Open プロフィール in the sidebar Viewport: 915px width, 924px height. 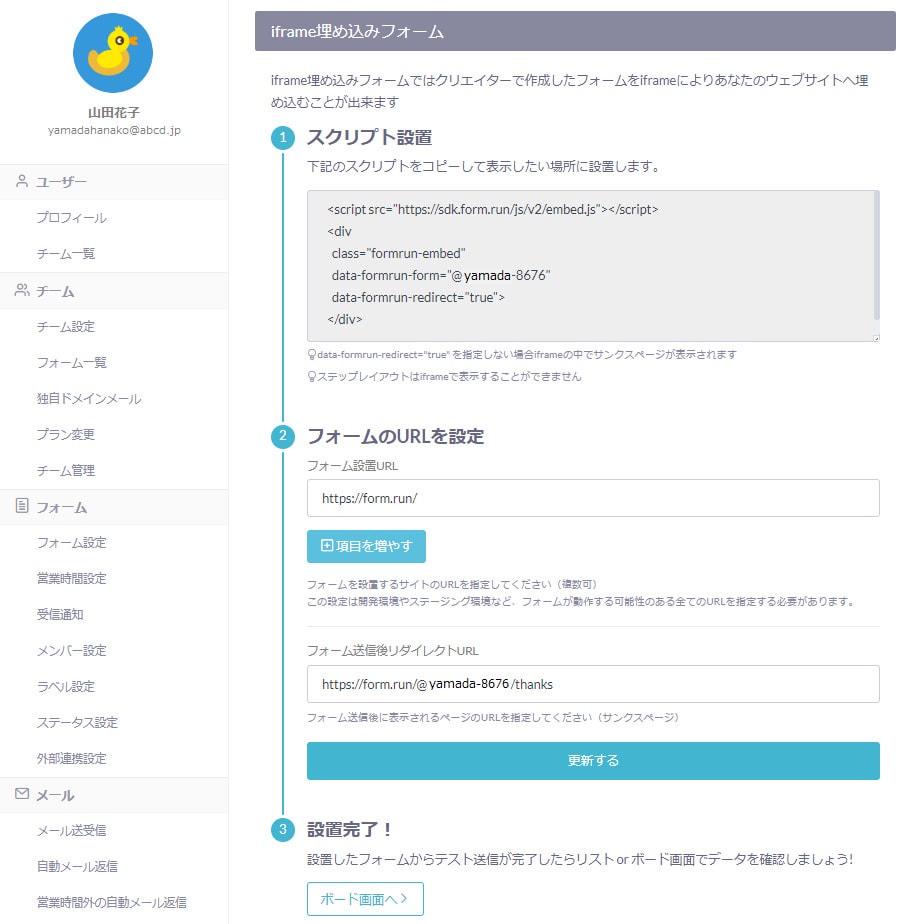point(71,217)
